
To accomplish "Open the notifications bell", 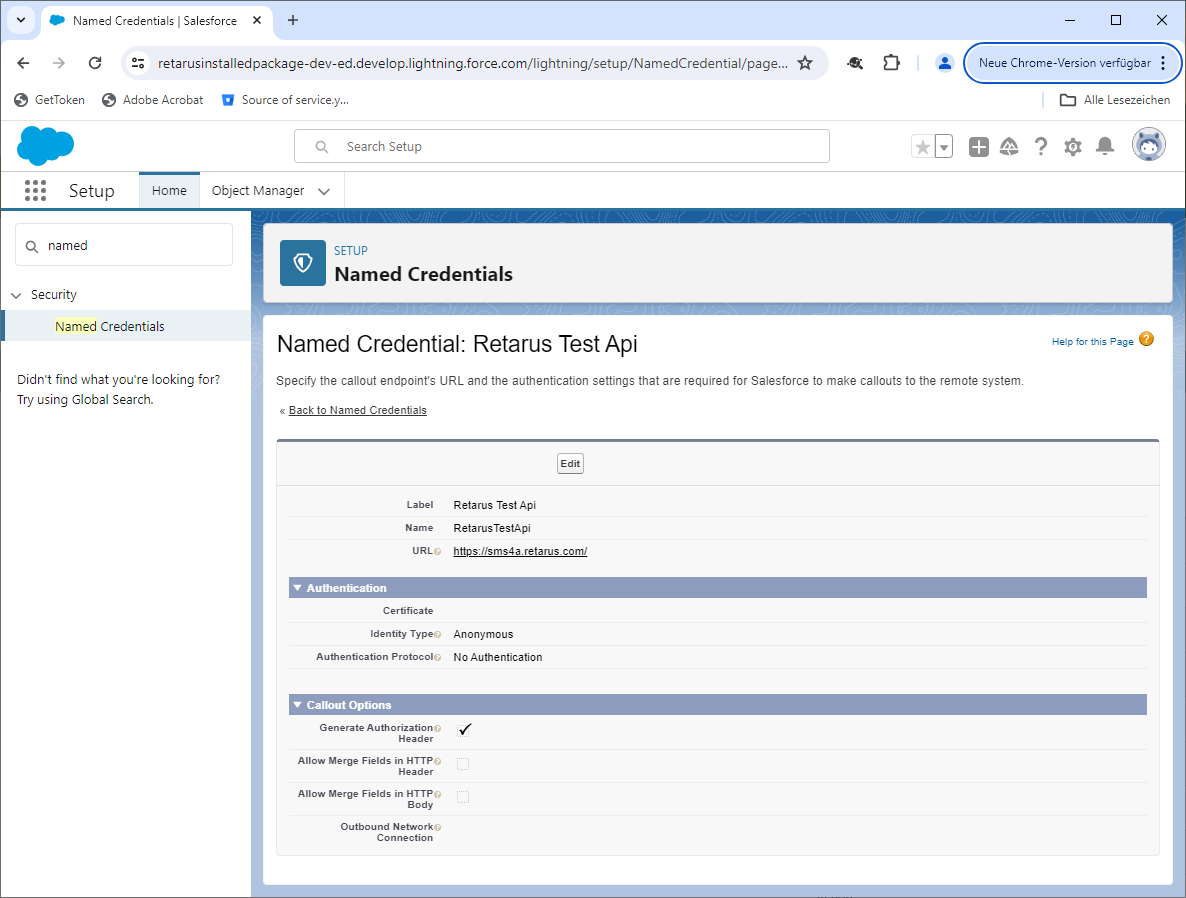I will coord(1105,147).
